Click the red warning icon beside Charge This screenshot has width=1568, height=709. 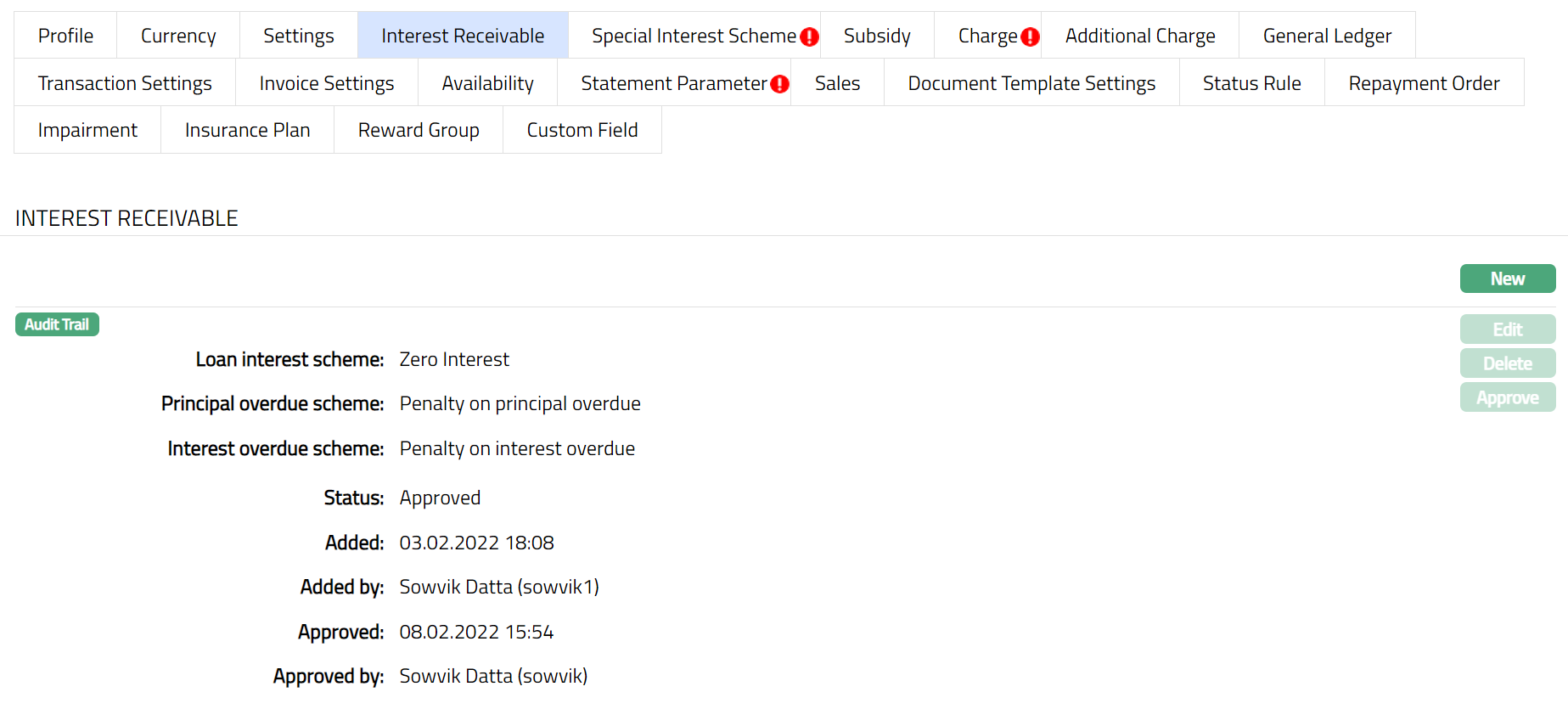1030,37
